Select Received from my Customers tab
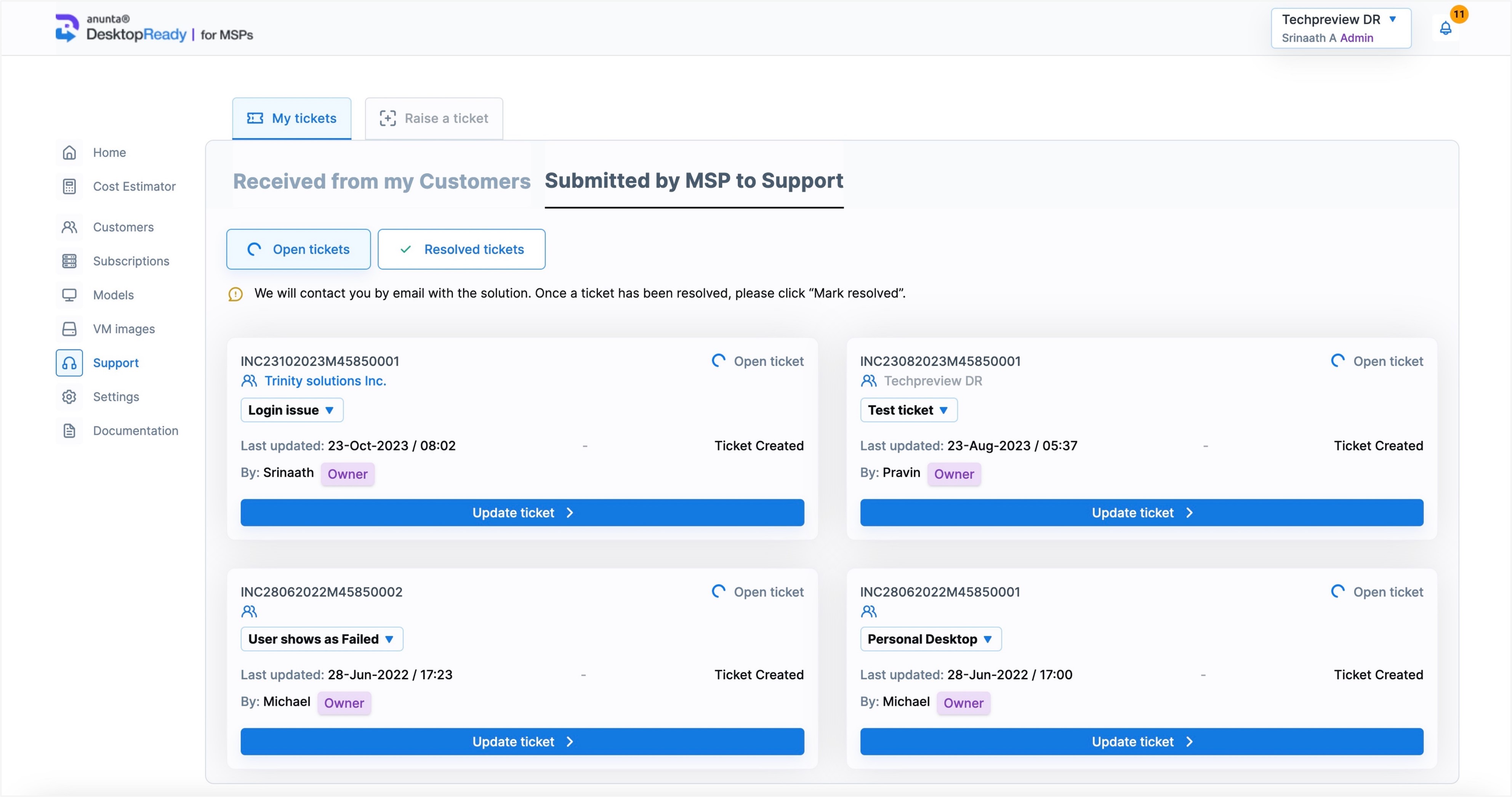This screenshot has width=1512, height=797. tap(381, 181)
